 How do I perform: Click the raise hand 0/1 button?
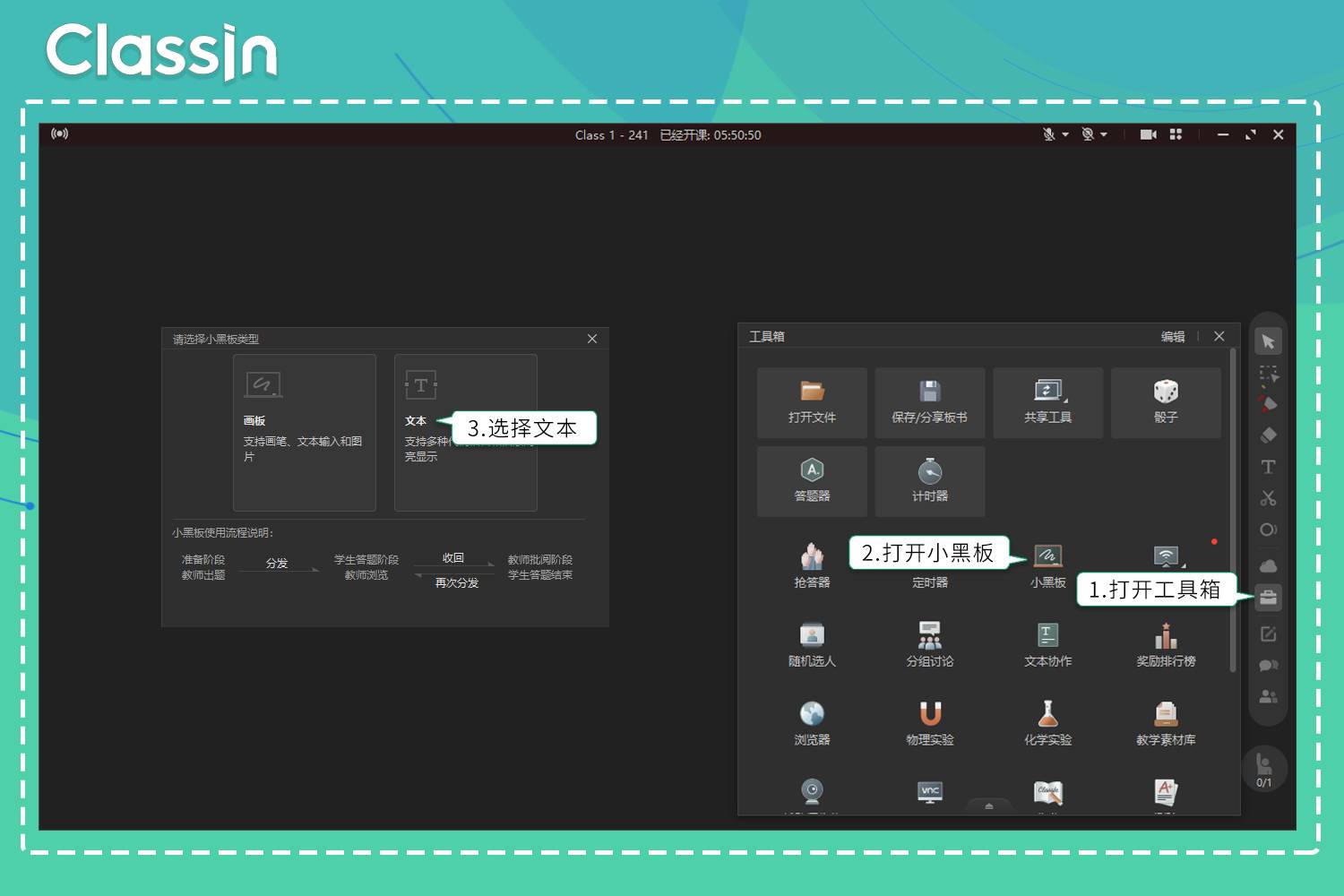pyautogui.click(x=1264, y=769)
